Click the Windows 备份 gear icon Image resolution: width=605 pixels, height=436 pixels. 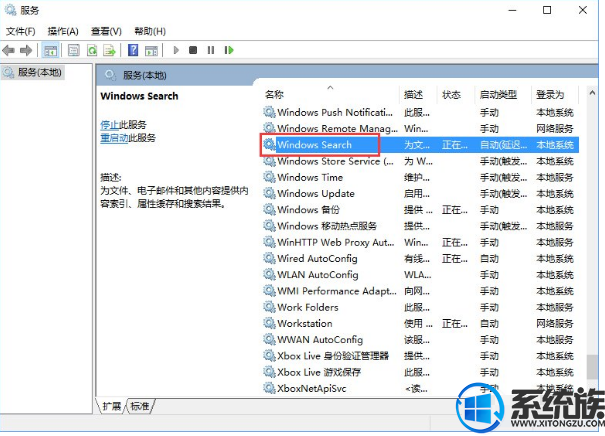(x=269, y=210)
